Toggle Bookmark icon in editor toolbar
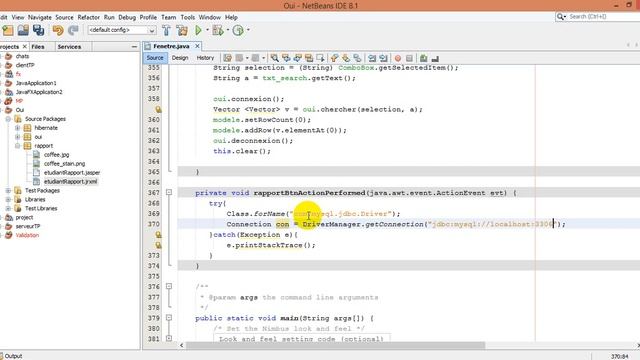This screenshot has width=640, height=360. 358,58
